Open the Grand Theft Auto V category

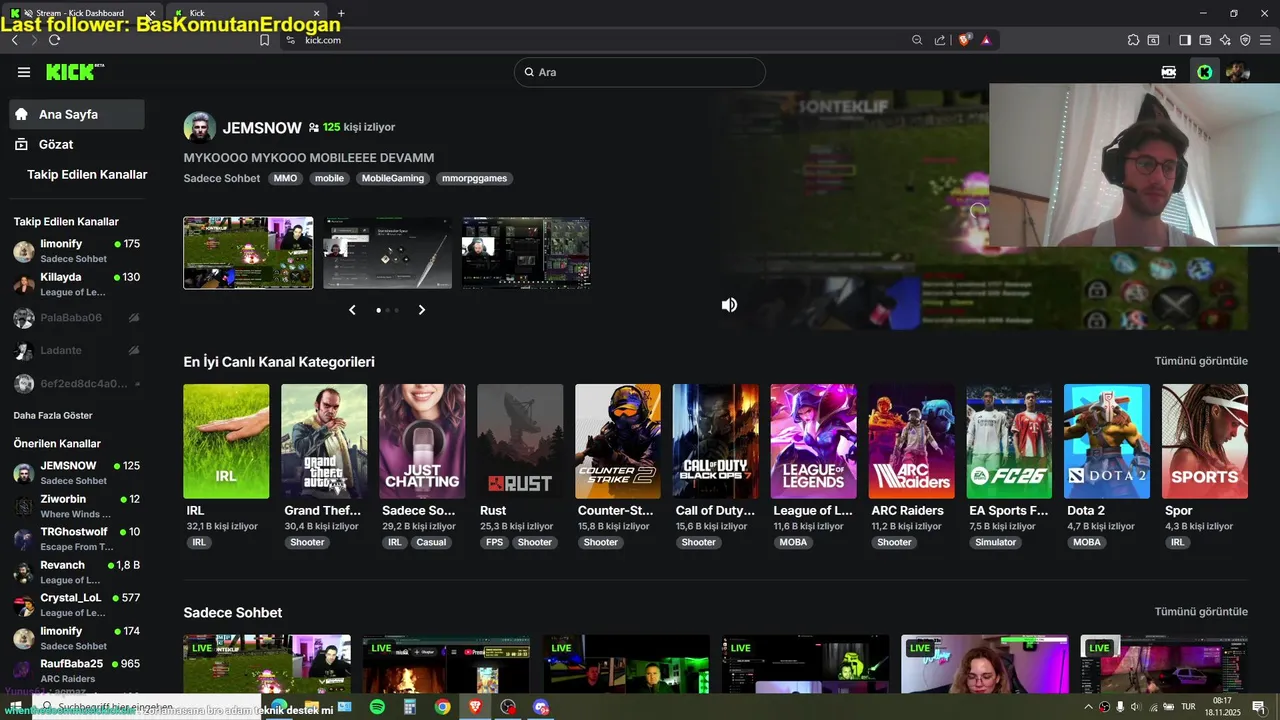point(324,441)
